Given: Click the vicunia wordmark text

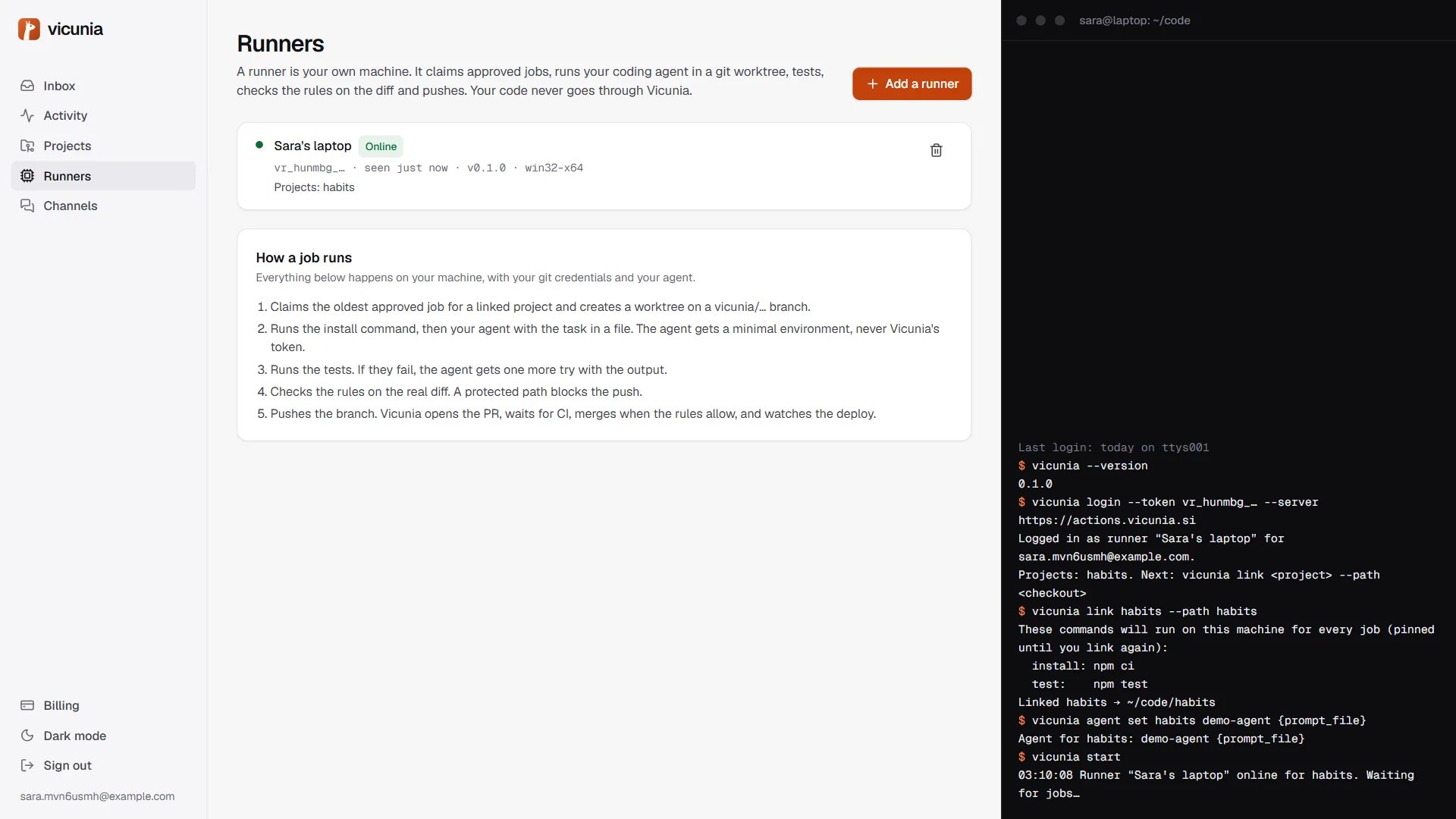Looking at the screenshot, I should click(75, 29).
